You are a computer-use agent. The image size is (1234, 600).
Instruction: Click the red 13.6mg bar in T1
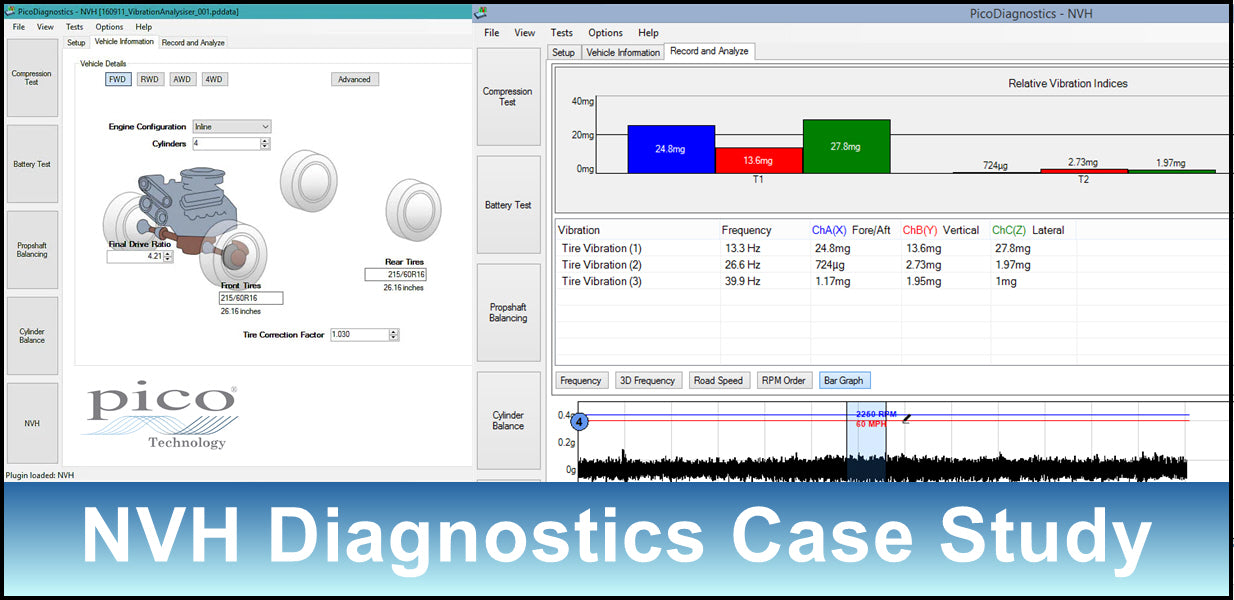pos(759,160)
